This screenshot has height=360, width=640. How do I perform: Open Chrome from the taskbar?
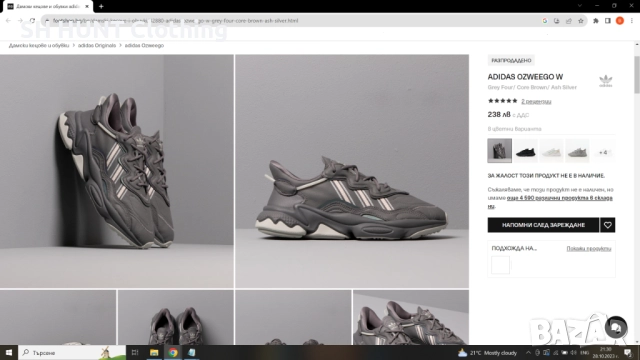click(173, 353)
